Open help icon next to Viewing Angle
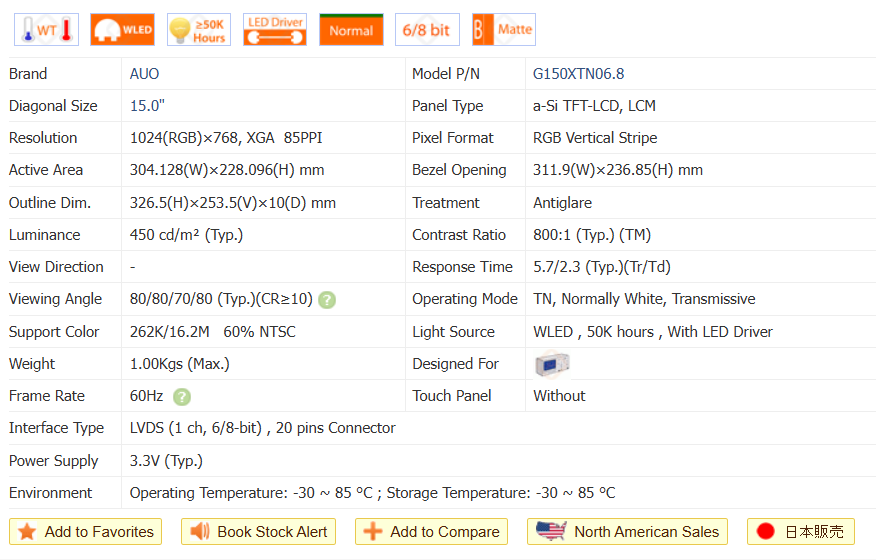This screenshot has height=560, width=876. click(327, 300)
